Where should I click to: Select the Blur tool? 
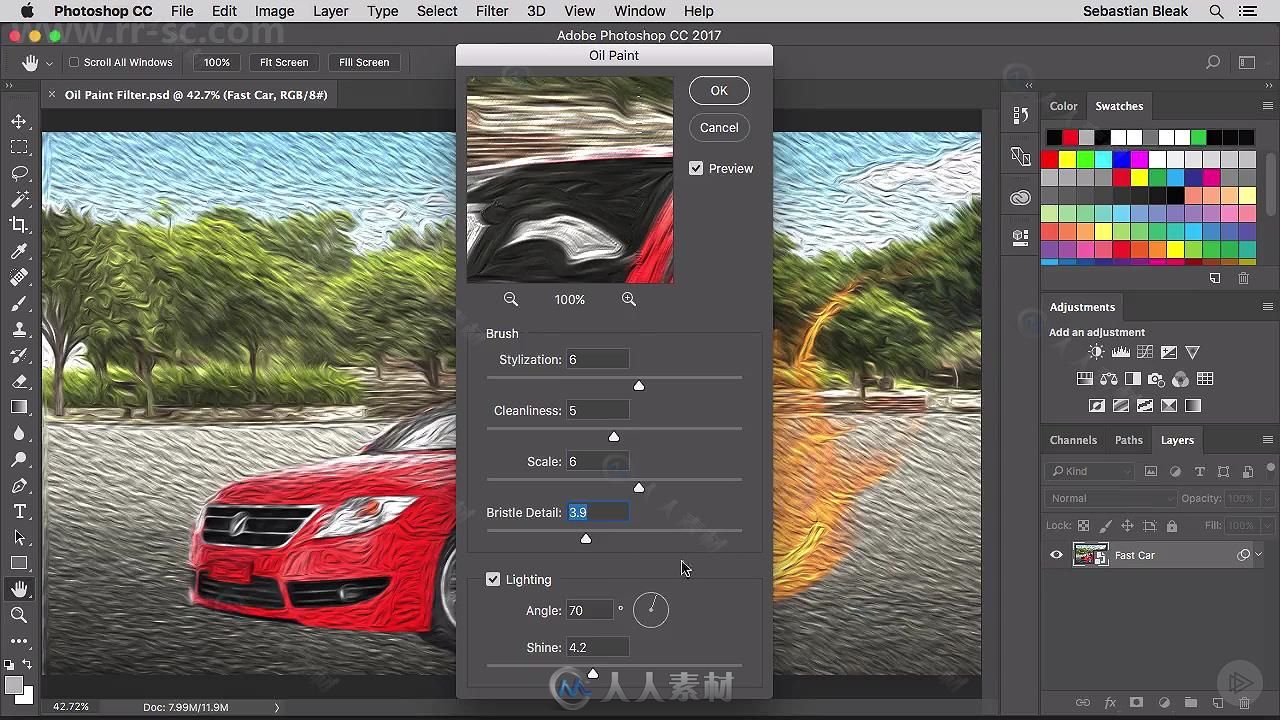click(x=19, y=433)
